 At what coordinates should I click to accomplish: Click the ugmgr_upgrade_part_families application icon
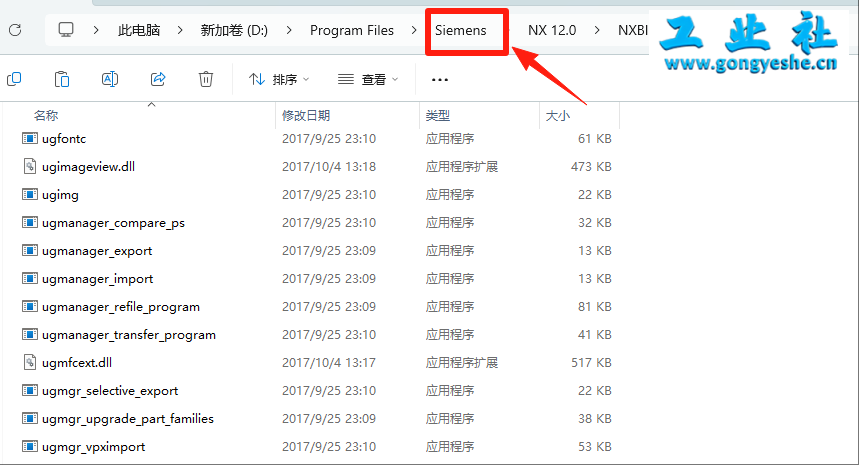coord(30,418)
